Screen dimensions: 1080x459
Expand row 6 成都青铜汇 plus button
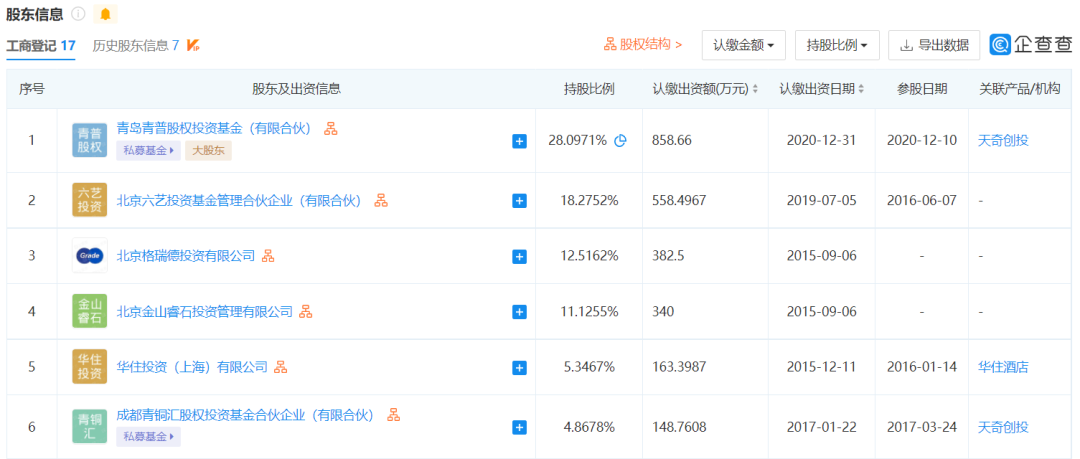pyautogui.click(x=519, y=428)
